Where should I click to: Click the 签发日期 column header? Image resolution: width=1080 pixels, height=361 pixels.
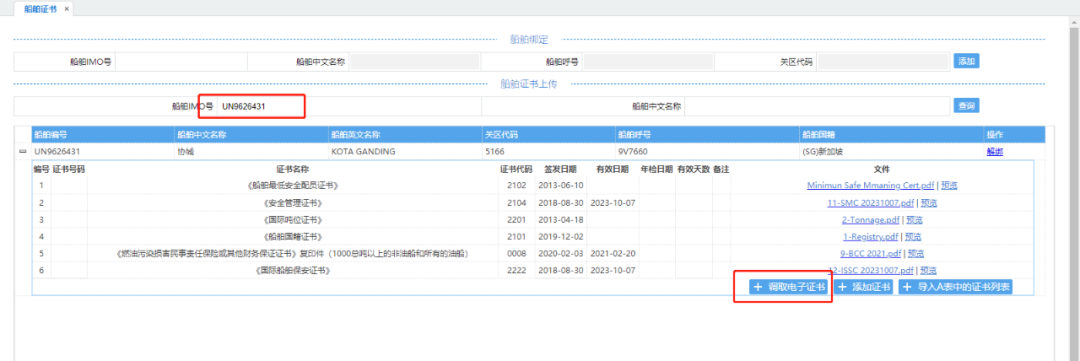[561, 169]
